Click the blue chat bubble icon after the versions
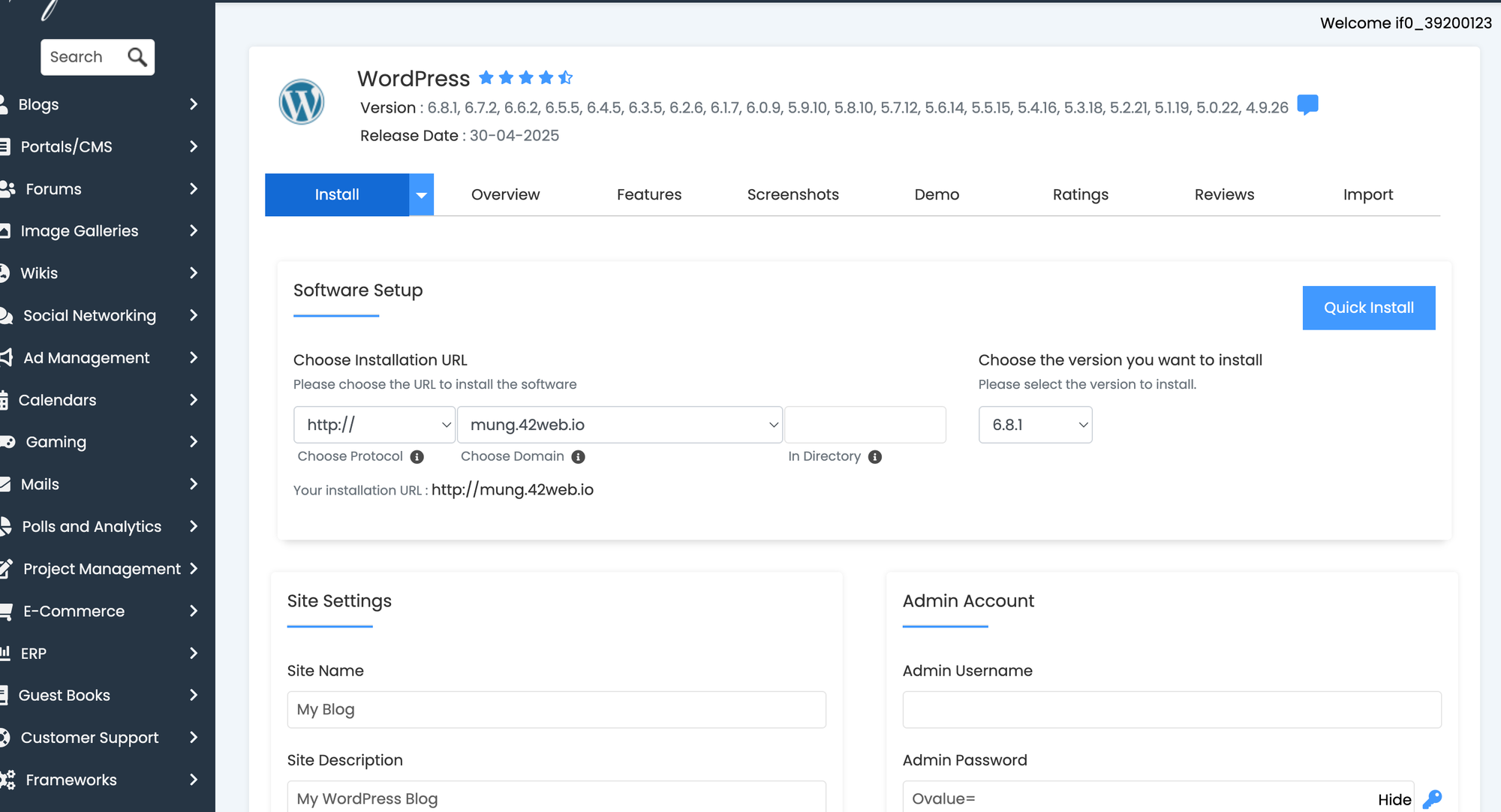 point(1307,104)
